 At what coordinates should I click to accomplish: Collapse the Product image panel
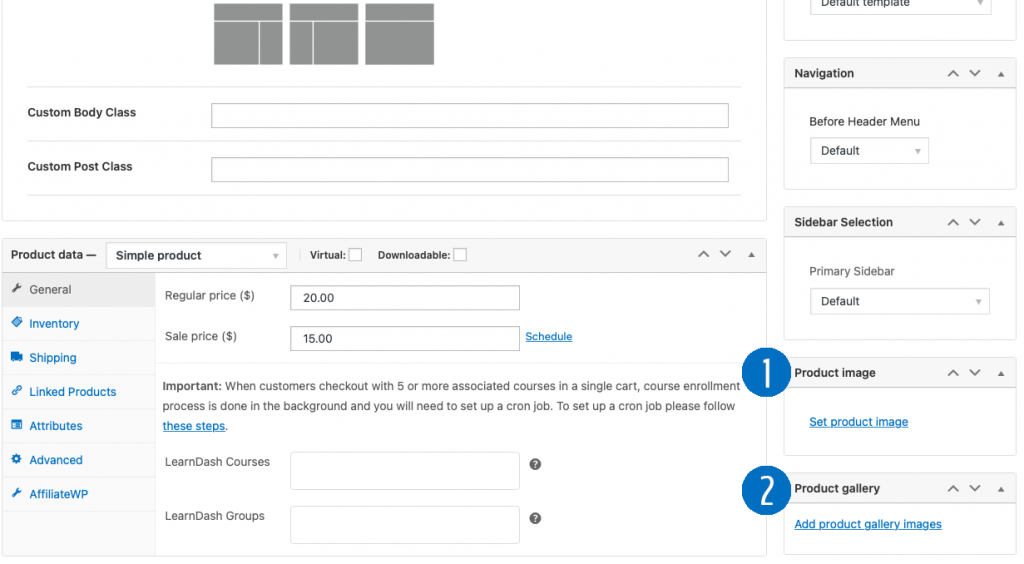[1001, 373]
